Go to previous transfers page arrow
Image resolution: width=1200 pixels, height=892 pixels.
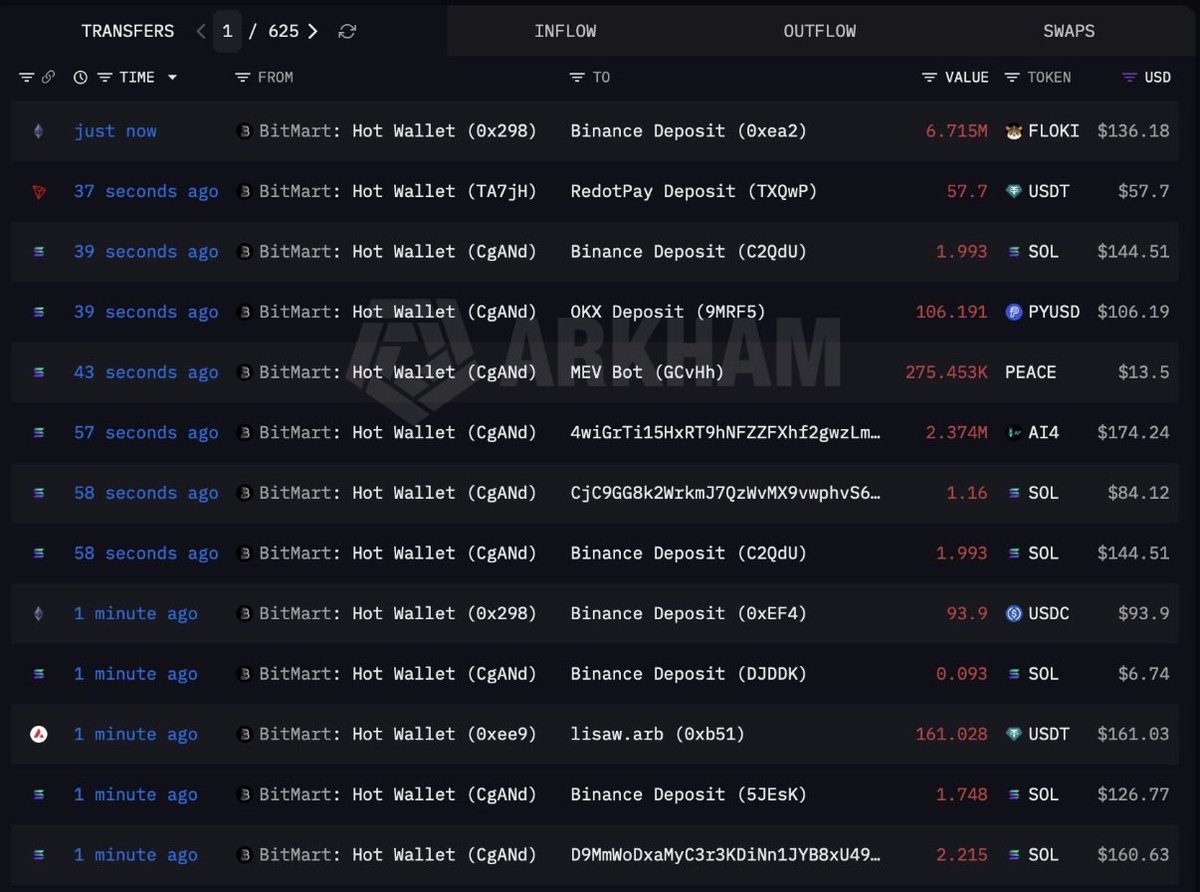point(201,31)
